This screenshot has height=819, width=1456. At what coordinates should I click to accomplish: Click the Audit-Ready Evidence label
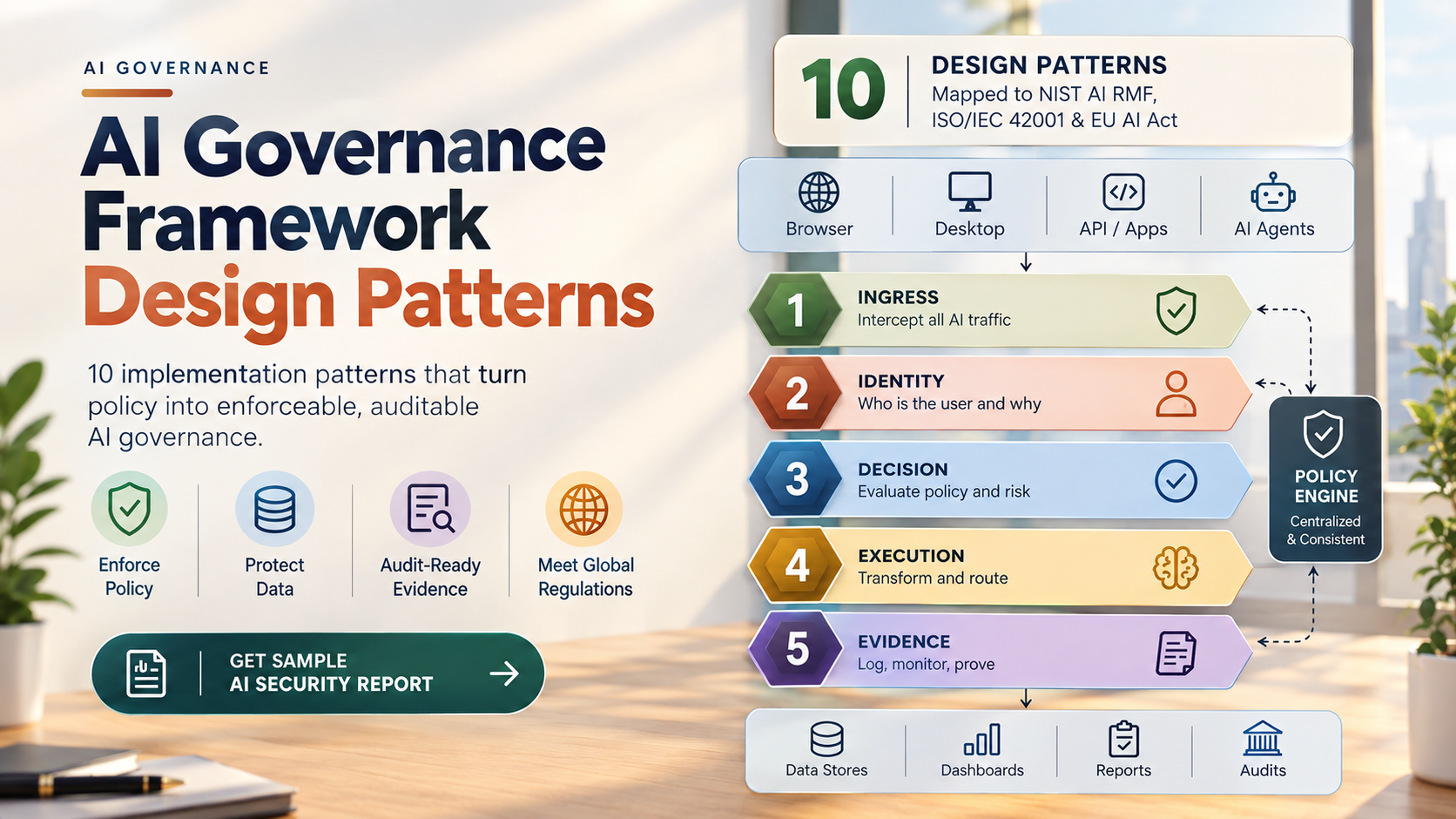click(430, 577)
